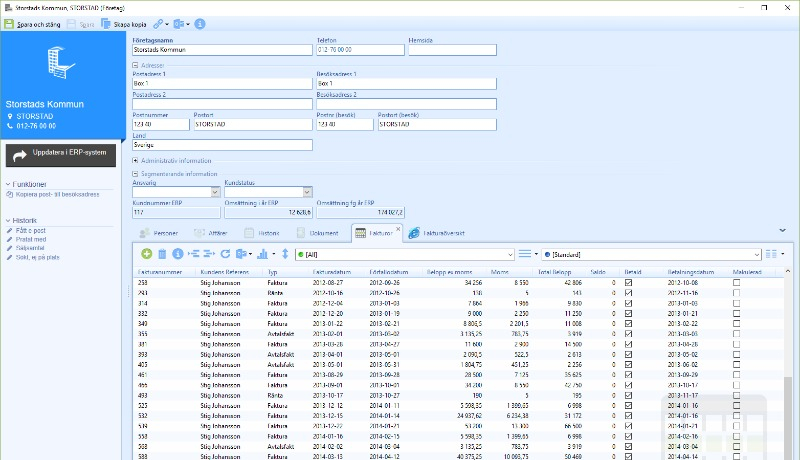Click pencil icon beside Fått e-post

(9, 231)
